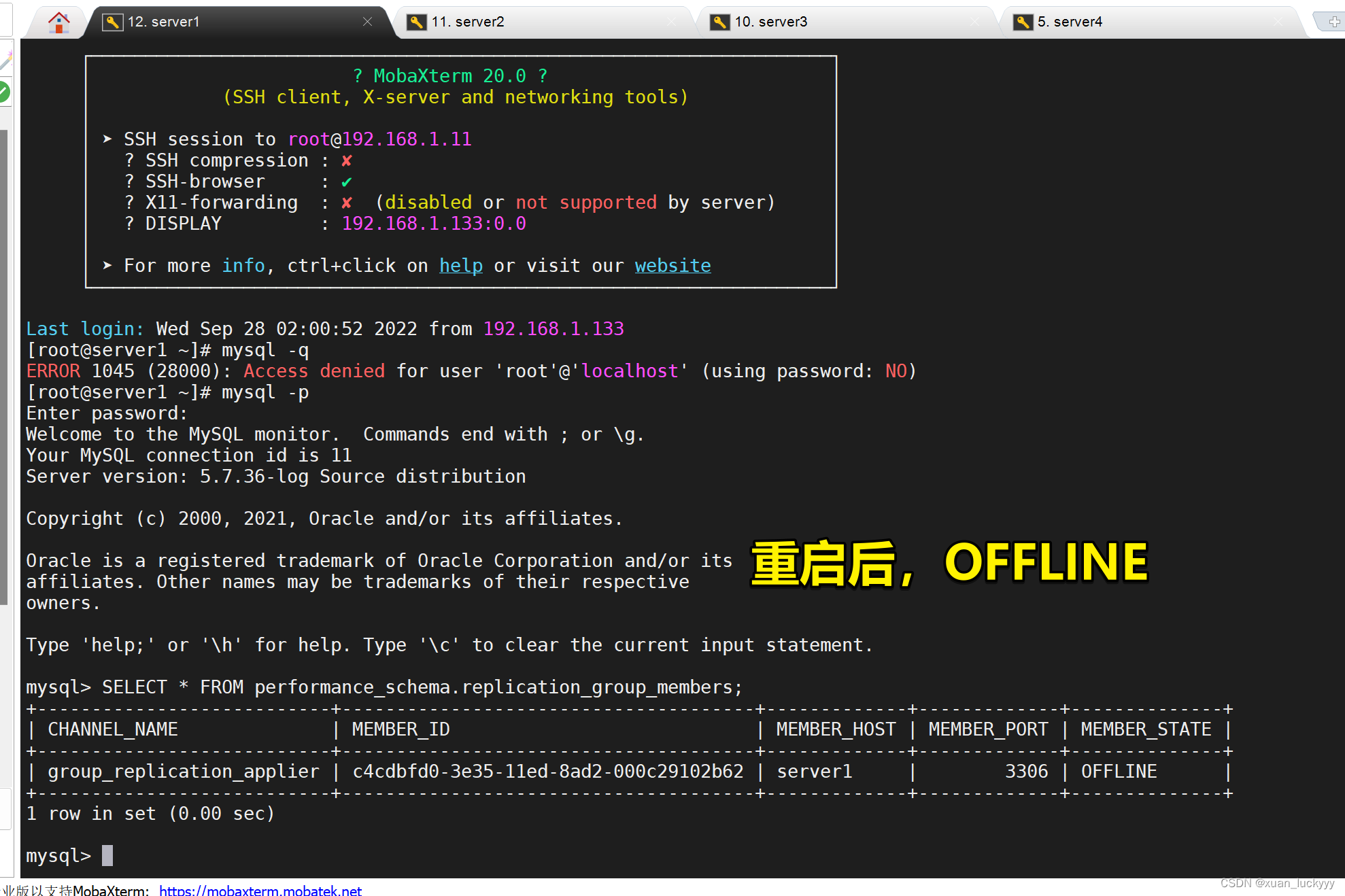The height and width of the screenshot is (896, 1345).
Task: Click the mysql prompt cursor
Action: click(107, 855)
